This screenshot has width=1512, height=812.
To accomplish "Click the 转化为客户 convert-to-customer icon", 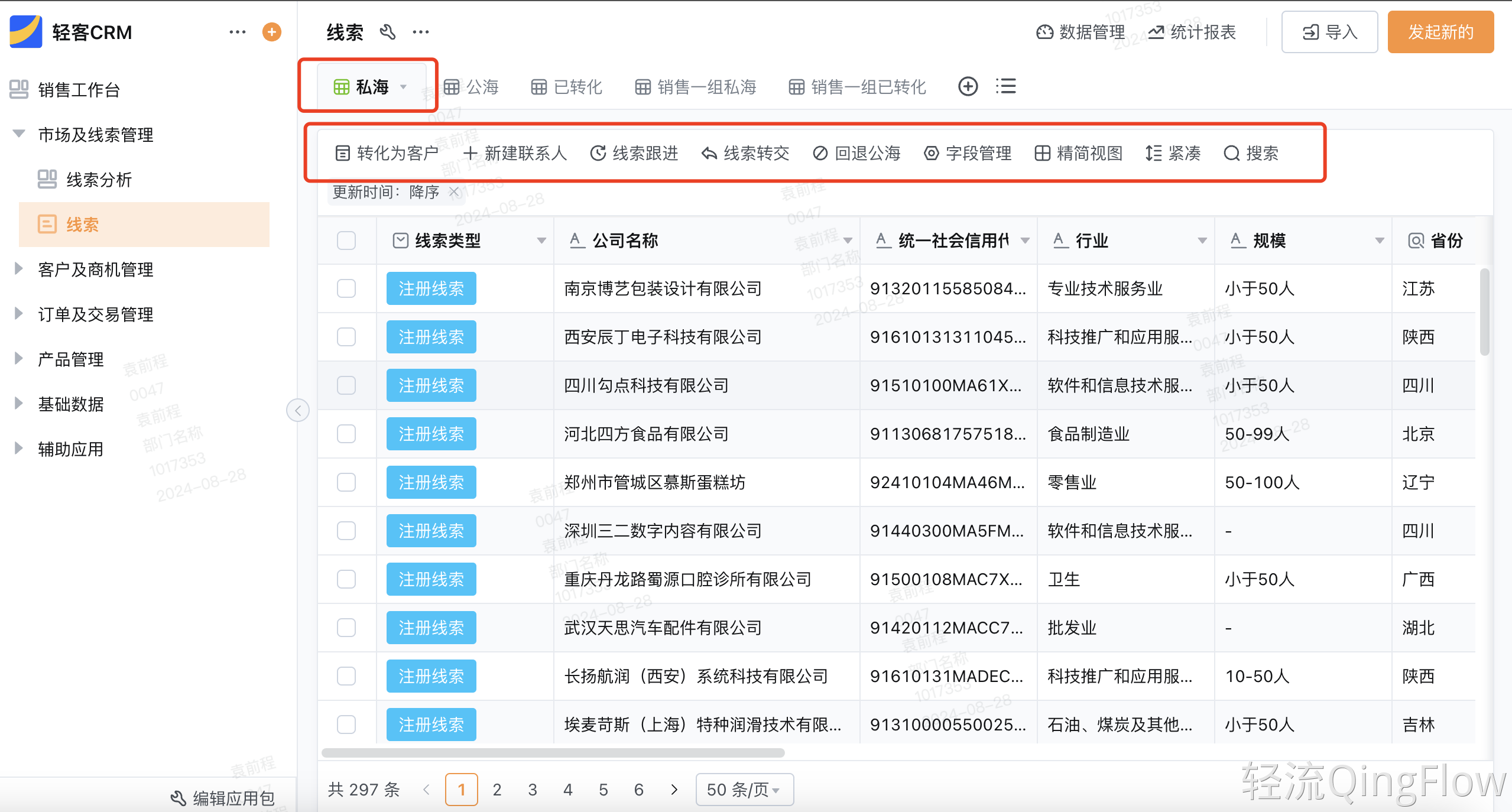I will (343, 153).
